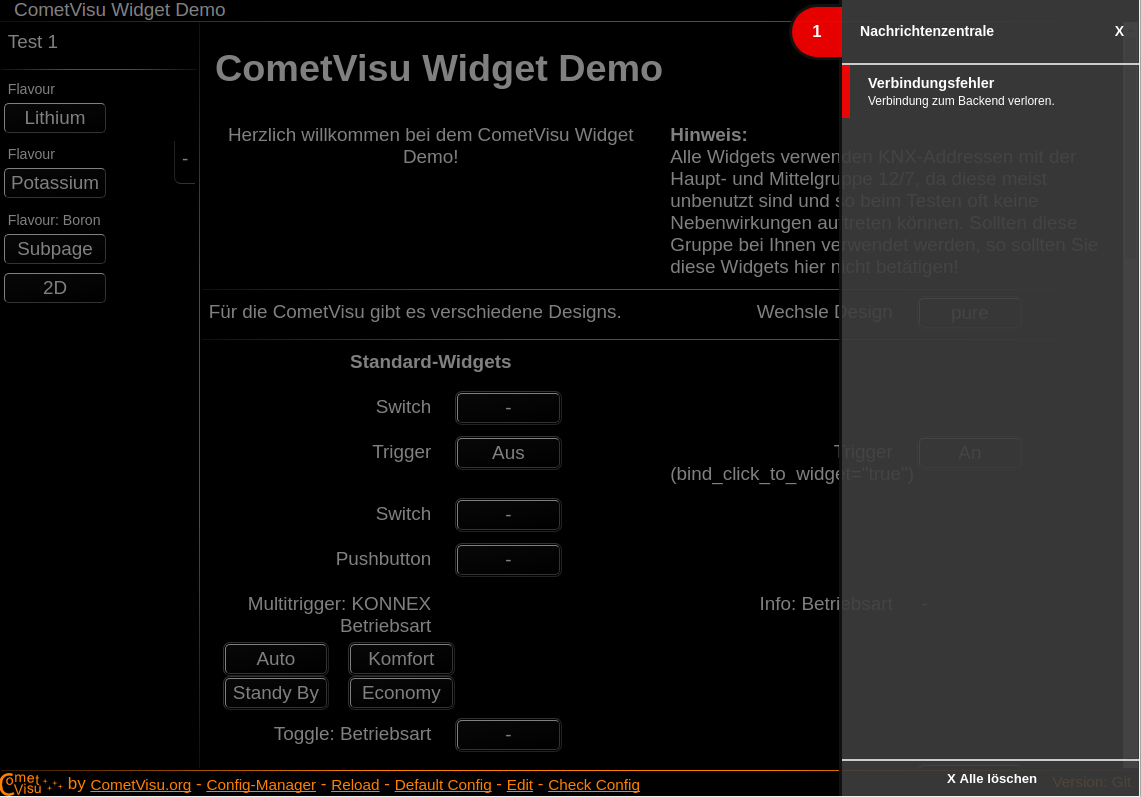Screen dimensions: 1141x797
Task: Toggle the first Switch widget
Action: [508, 408]
